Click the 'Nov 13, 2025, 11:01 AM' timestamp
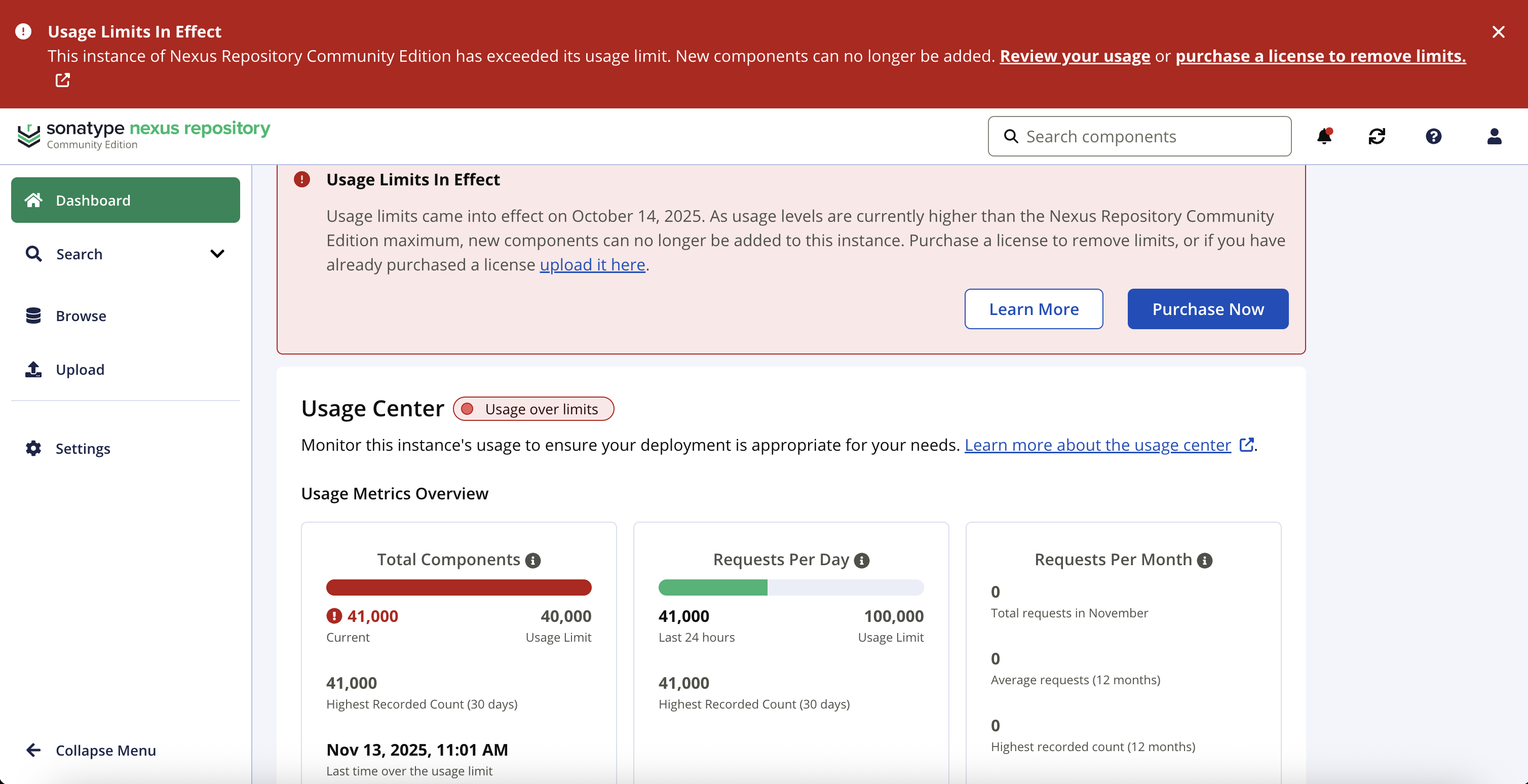 (417, 750)
